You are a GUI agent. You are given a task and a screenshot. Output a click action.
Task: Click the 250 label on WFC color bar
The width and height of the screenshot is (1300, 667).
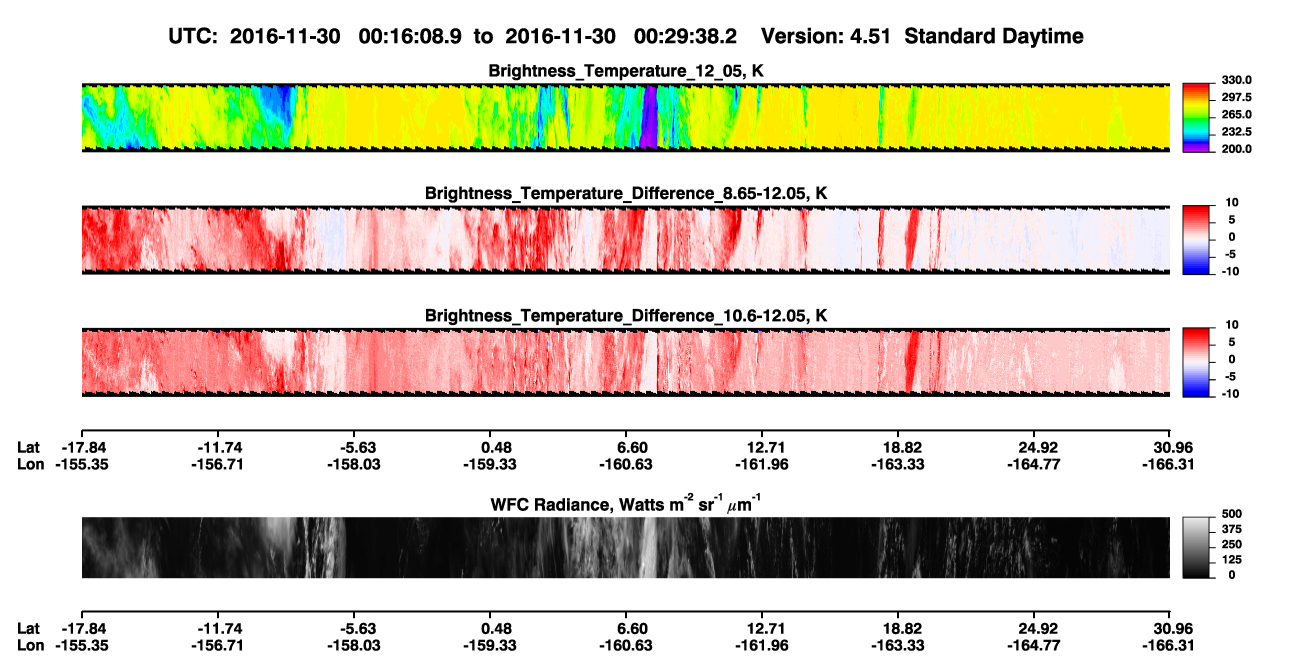pos(1230,544)
